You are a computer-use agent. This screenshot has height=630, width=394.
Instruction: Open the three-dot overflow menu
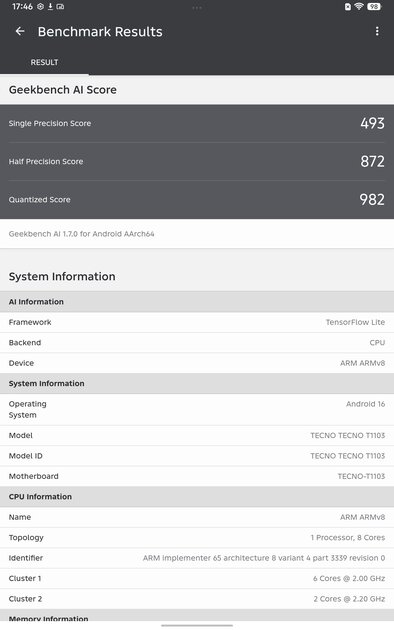[x=377, y=31]
